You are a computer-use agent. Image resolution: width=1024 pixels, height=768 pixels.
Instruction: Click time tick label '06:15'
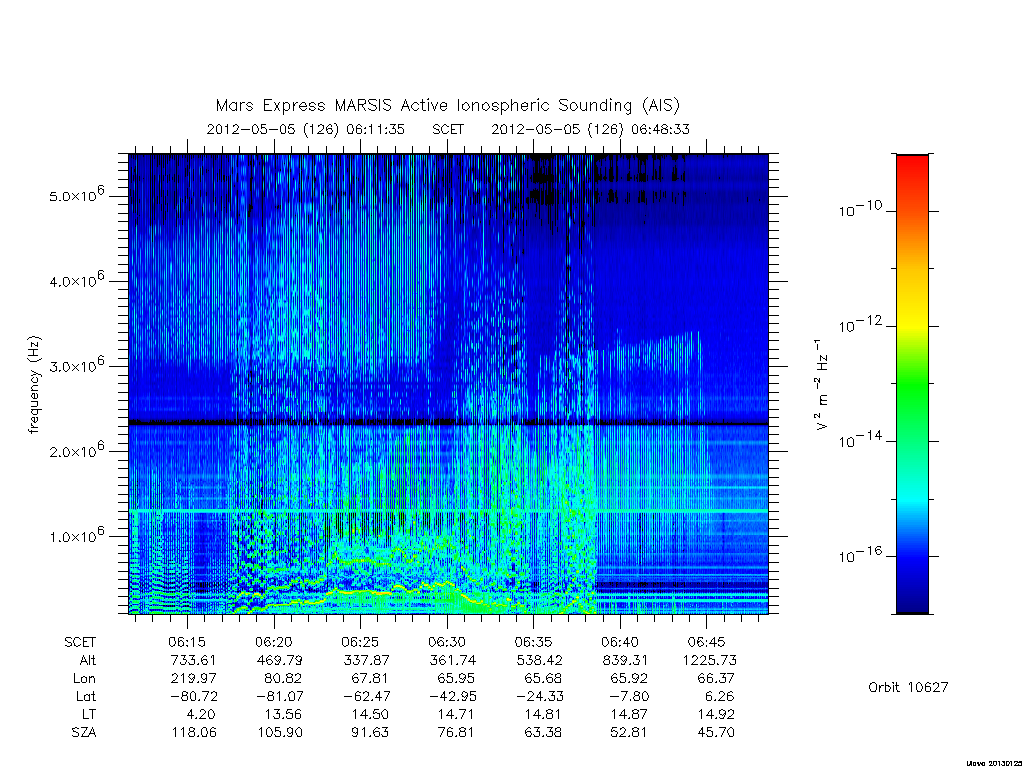187,642
